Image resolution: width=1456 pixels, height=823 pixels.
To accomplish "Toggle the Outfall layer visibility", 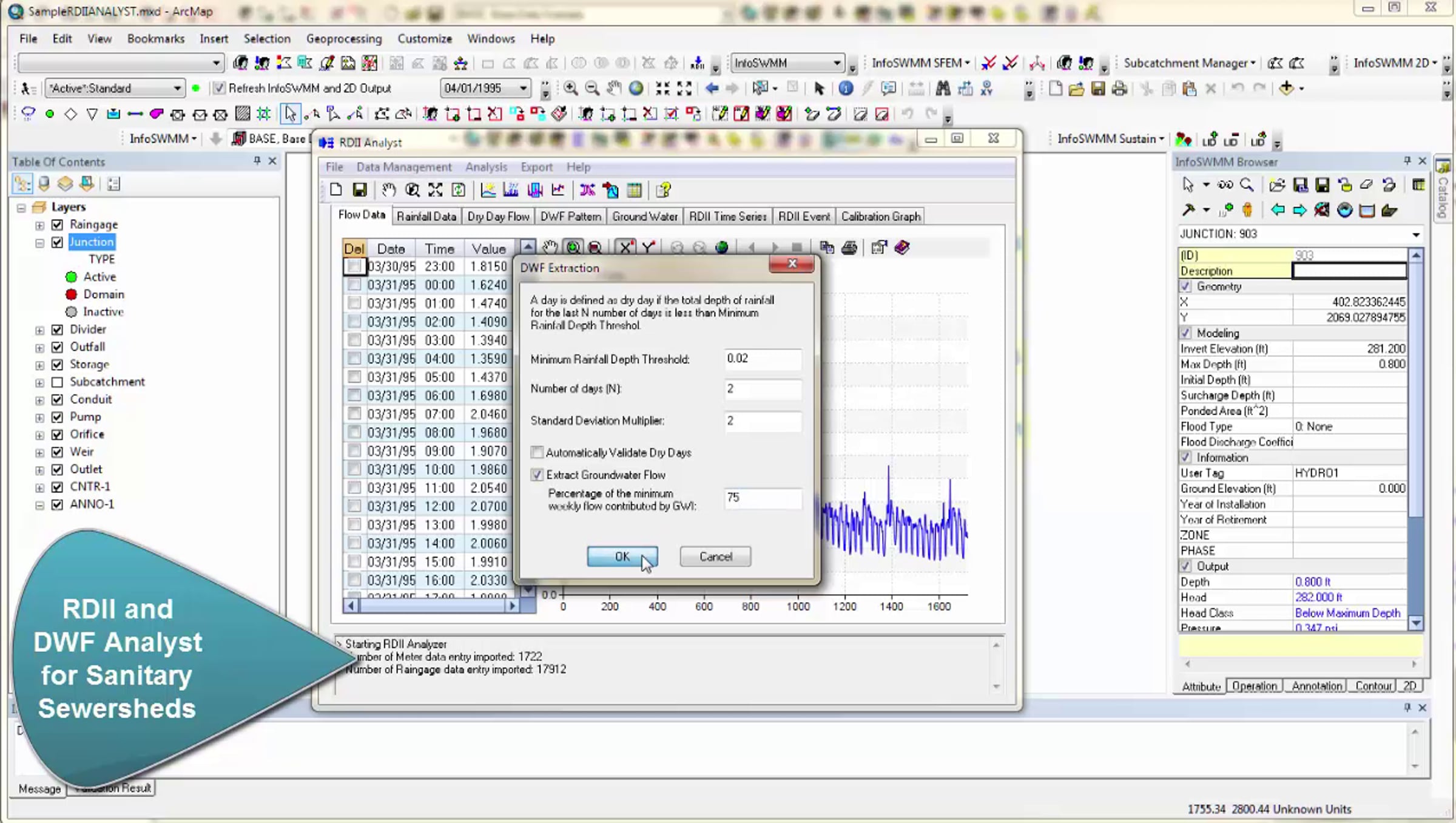I will [58, 347].
